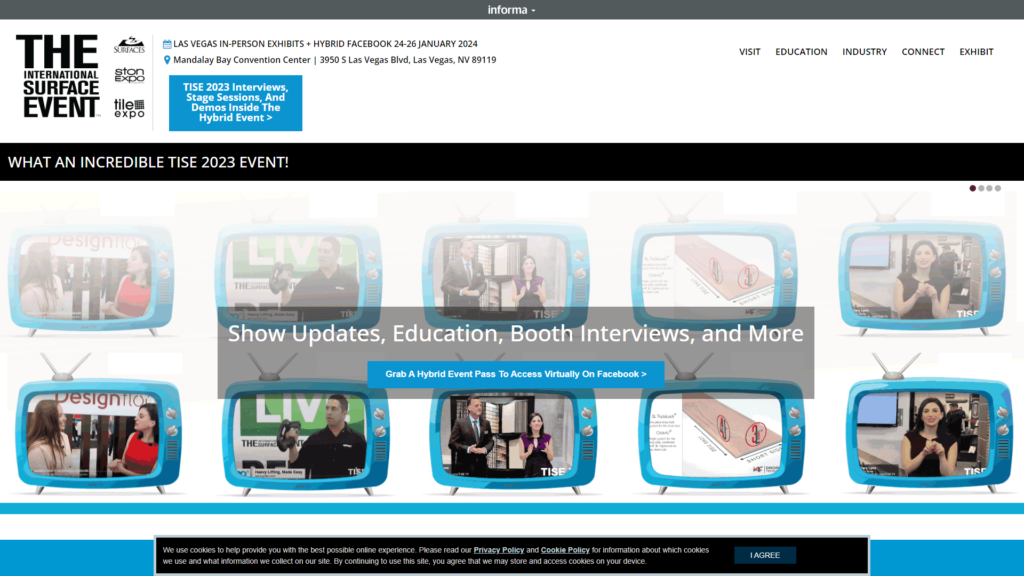Open the Visit menu
The width and height of the screenshot is (1024, 576).
[750, 52]
